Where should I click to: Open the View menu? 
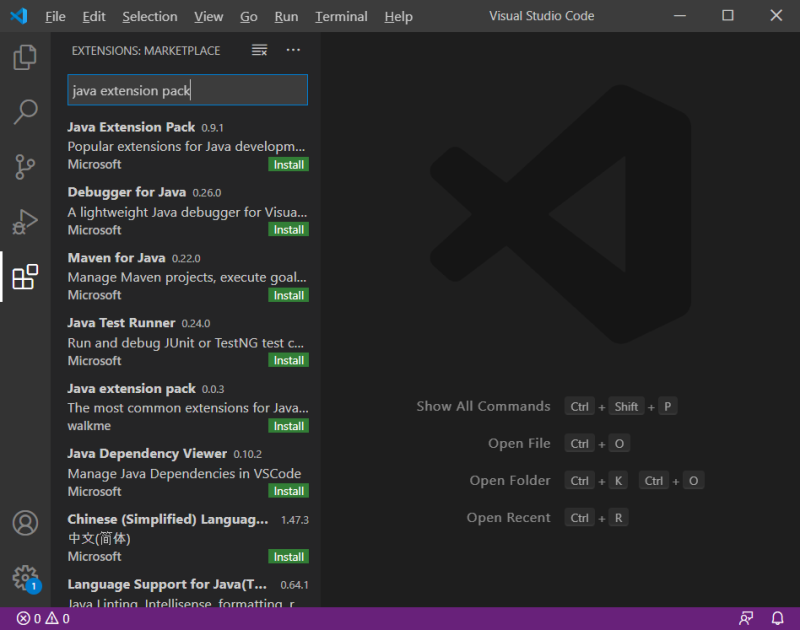point(208,16)
